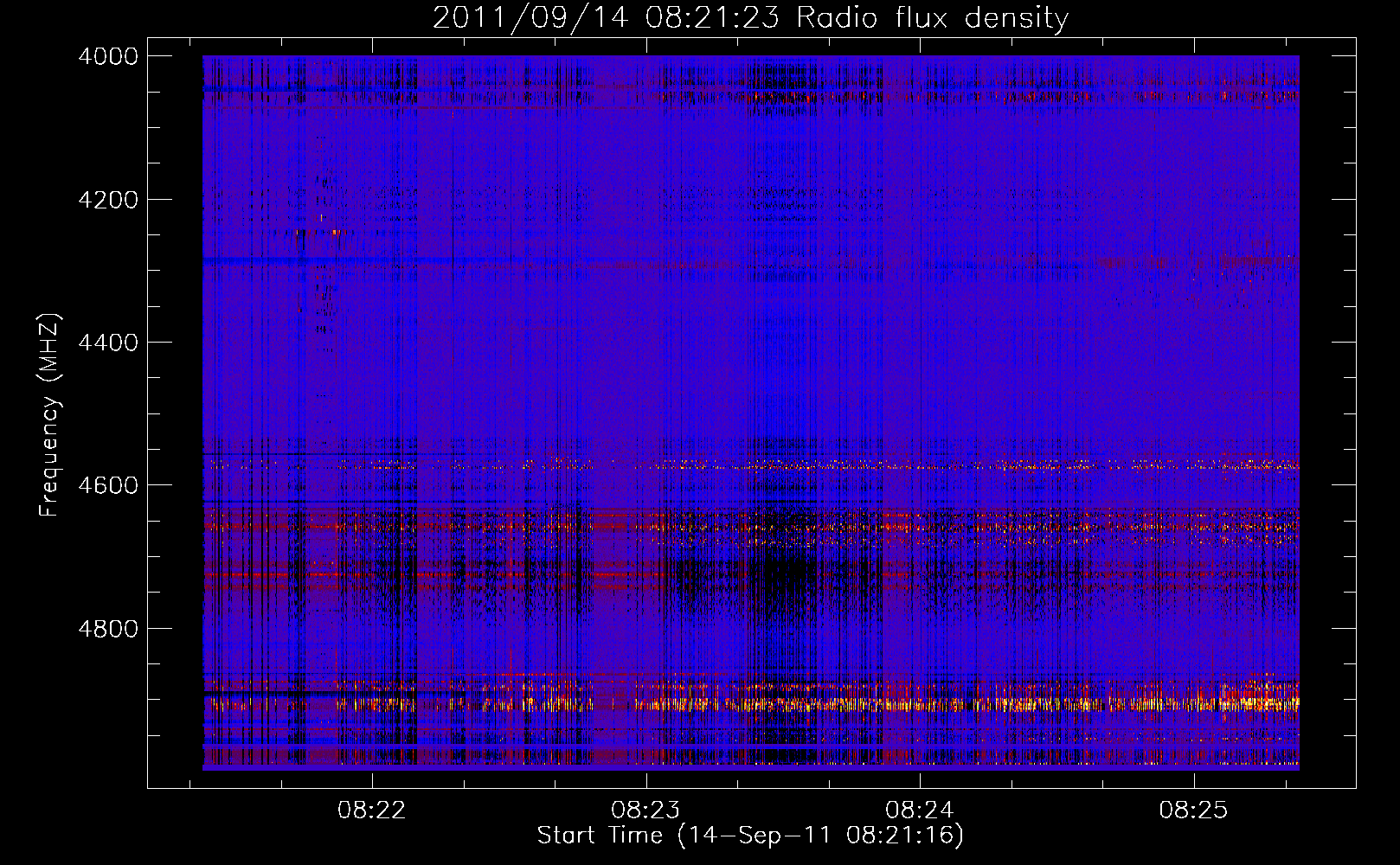Select the 4800 frequency axis label
The height and width of the screenshot is (865, 1400).
108,628
